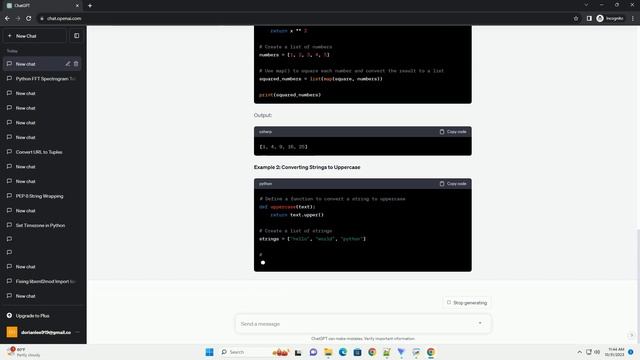Open the blue funnel app on taskbar
The image size is (640, 360).
coord(401,352)
